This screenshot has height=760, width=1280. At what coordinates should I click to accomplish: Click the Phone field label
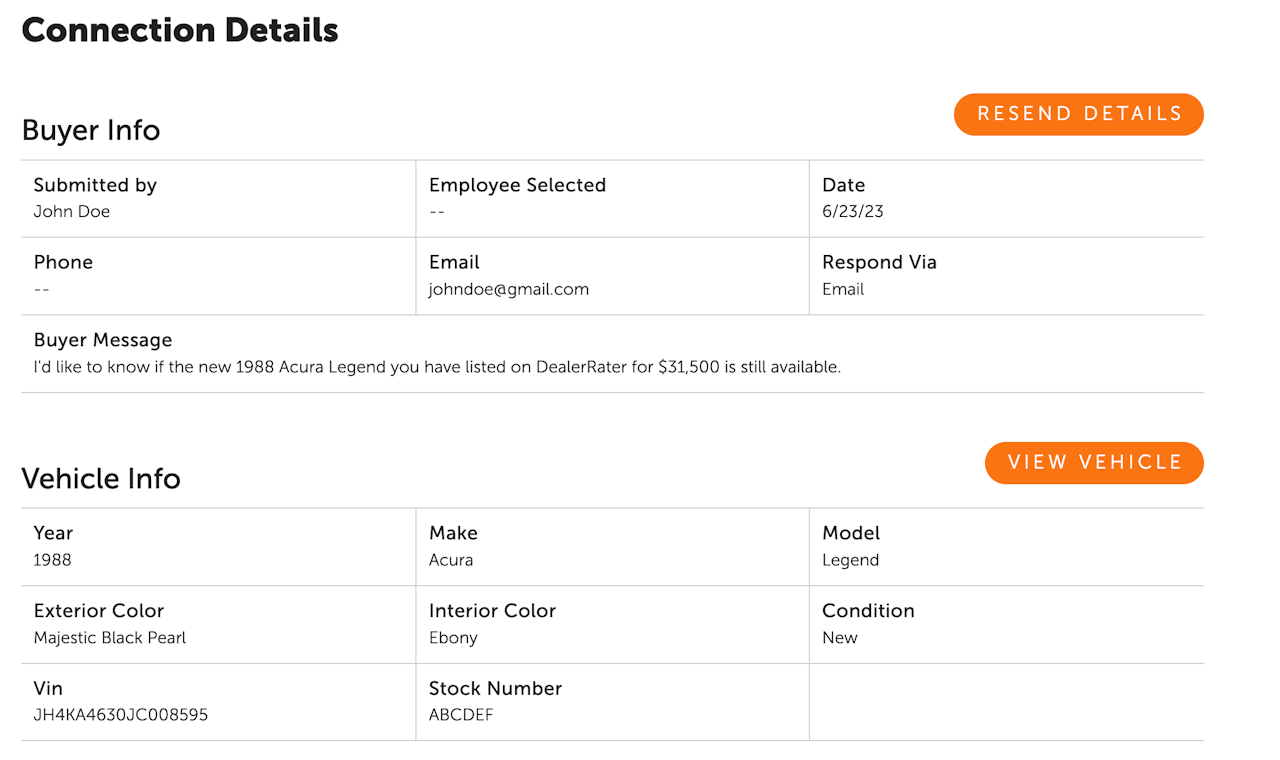[x=63, y=262]
